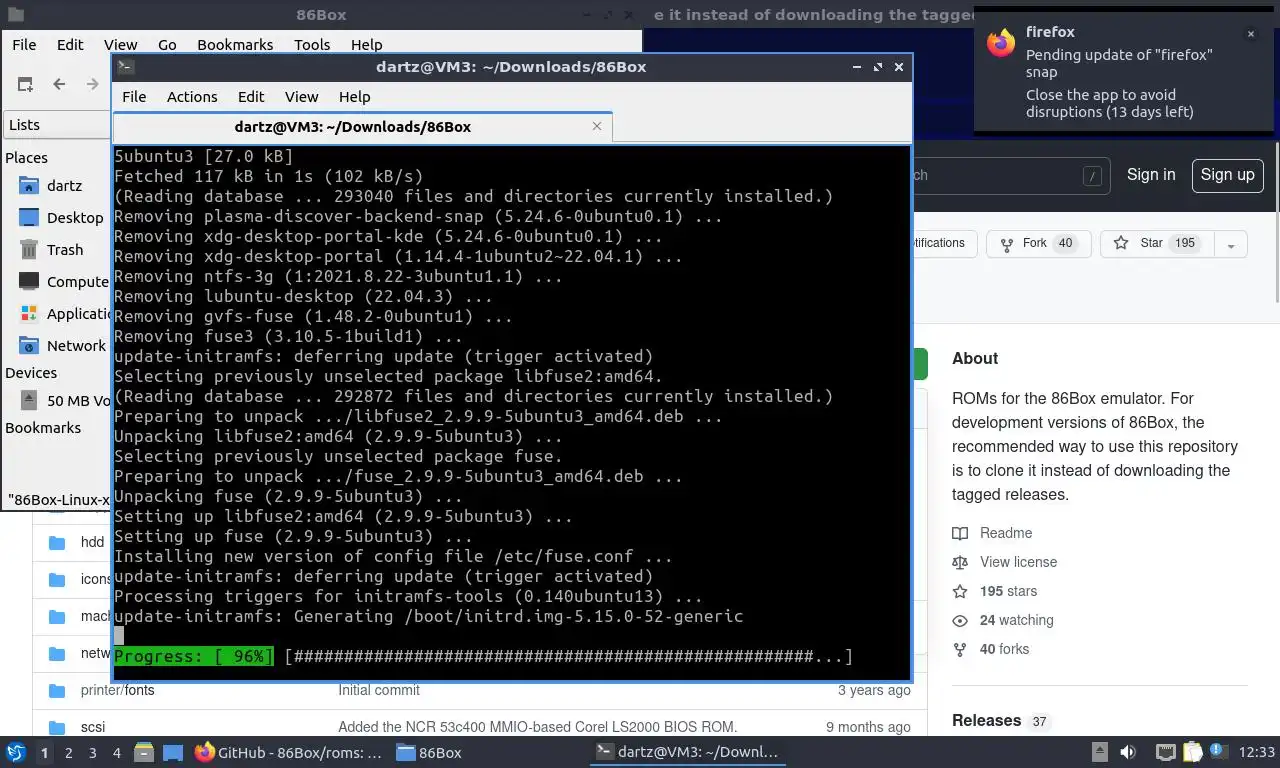Click folder icon beside scsi
The width and height of the screenshot is (1280, 768).
click(x=57, y=727)
